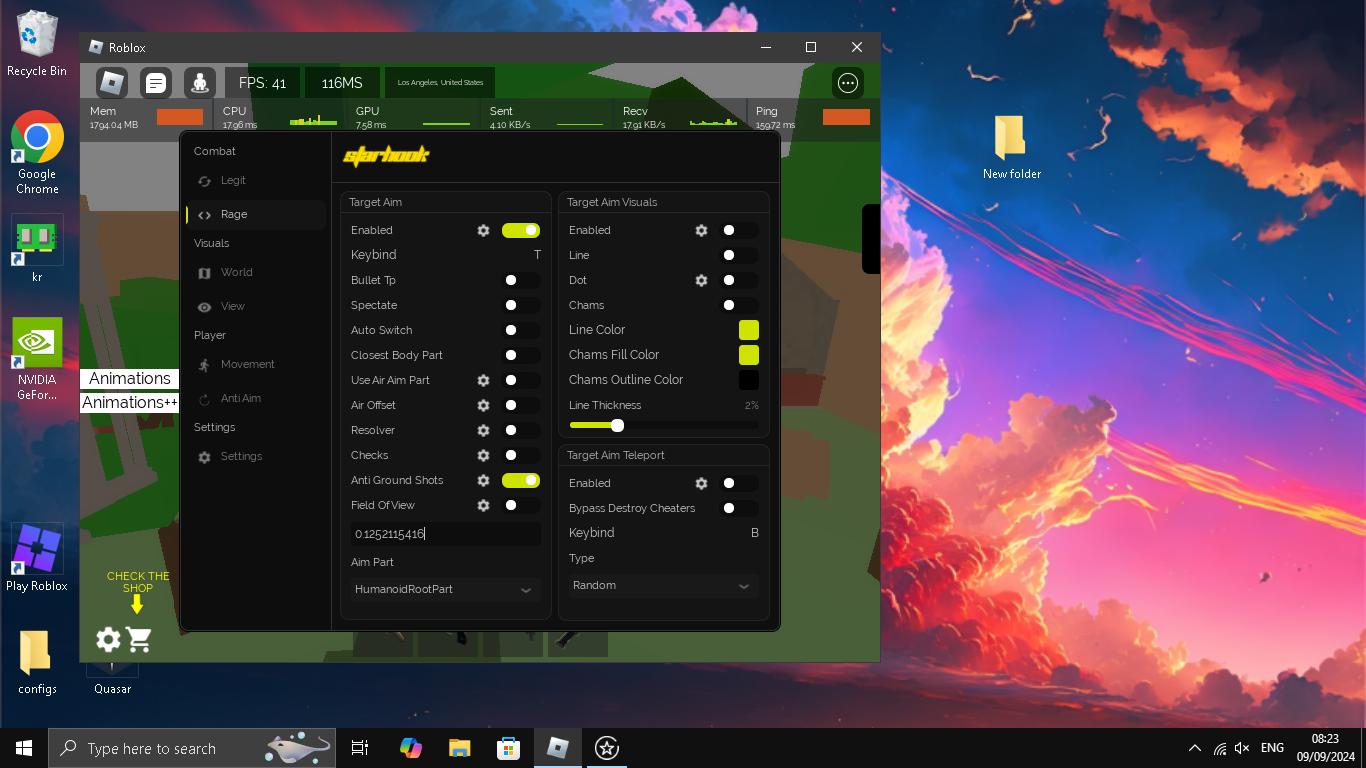1366x768 pixels.
Task: Select the Rage combat tab
Action: 256,214
